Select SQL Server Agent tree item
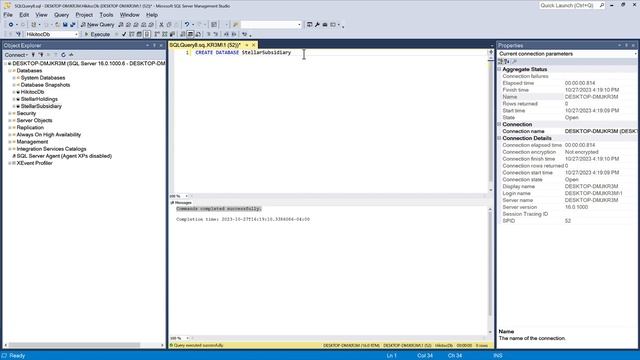Screen dimensions: 640x360 64,156
